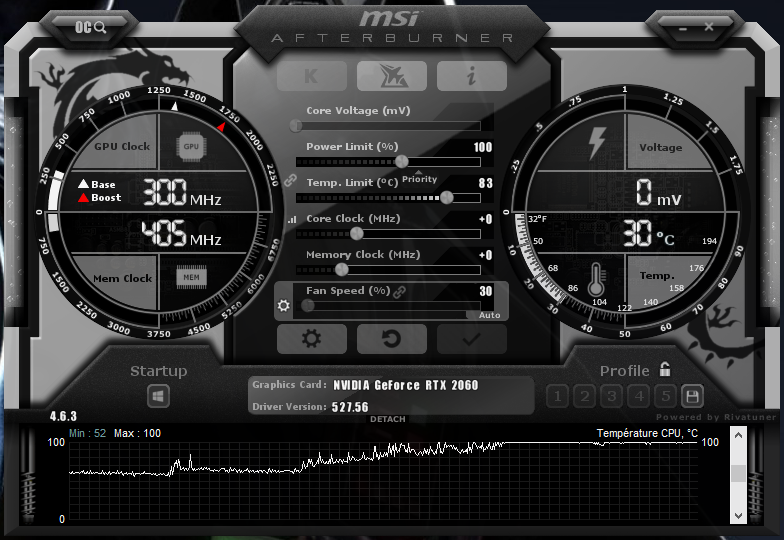Click the Temp. Limit value 83

click(486, 183)
